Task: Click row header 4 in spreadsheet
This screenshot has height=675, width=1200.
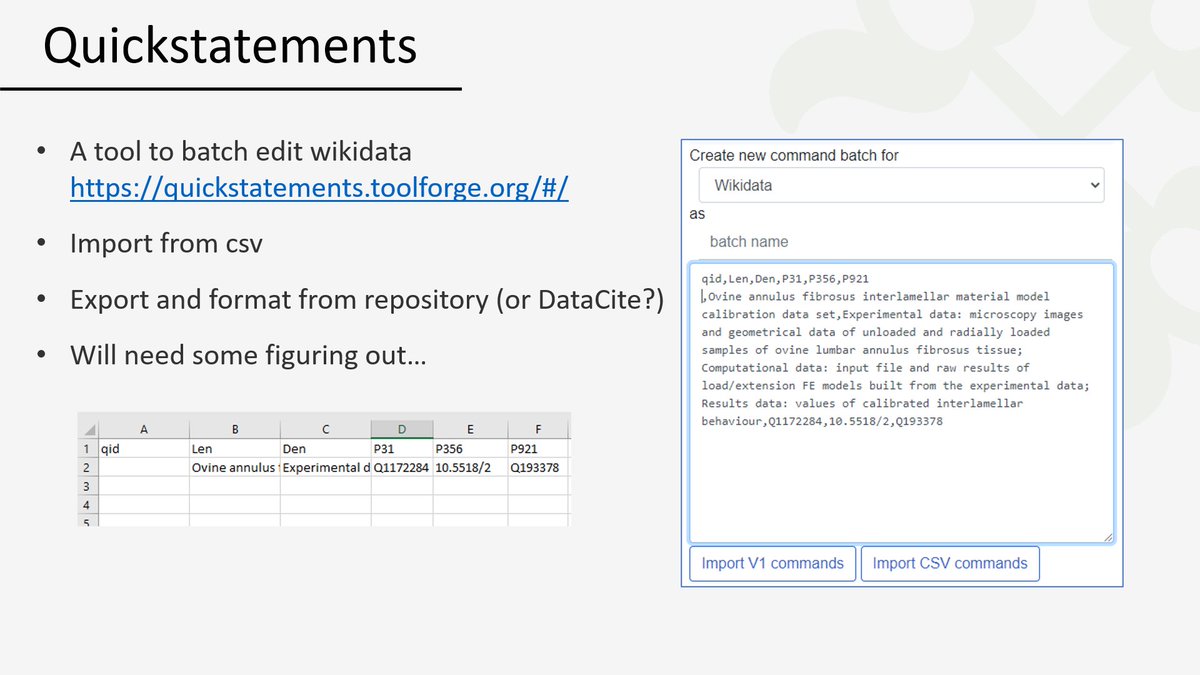Action: (88, 506)
